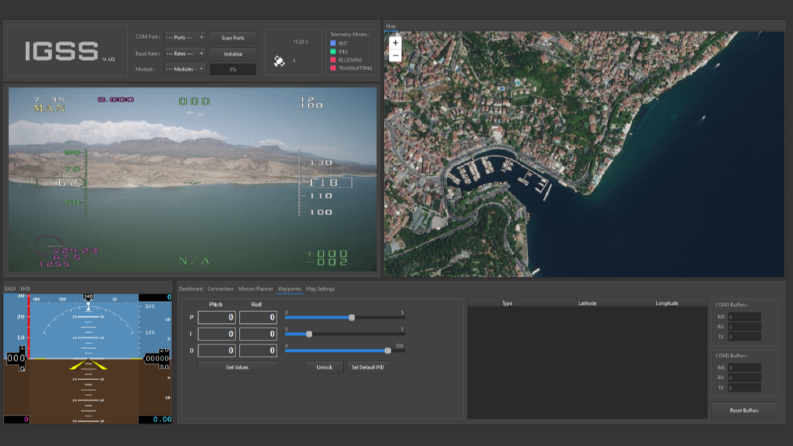
Task: Click the P gain slider handle
Action: tap(351, 318)
